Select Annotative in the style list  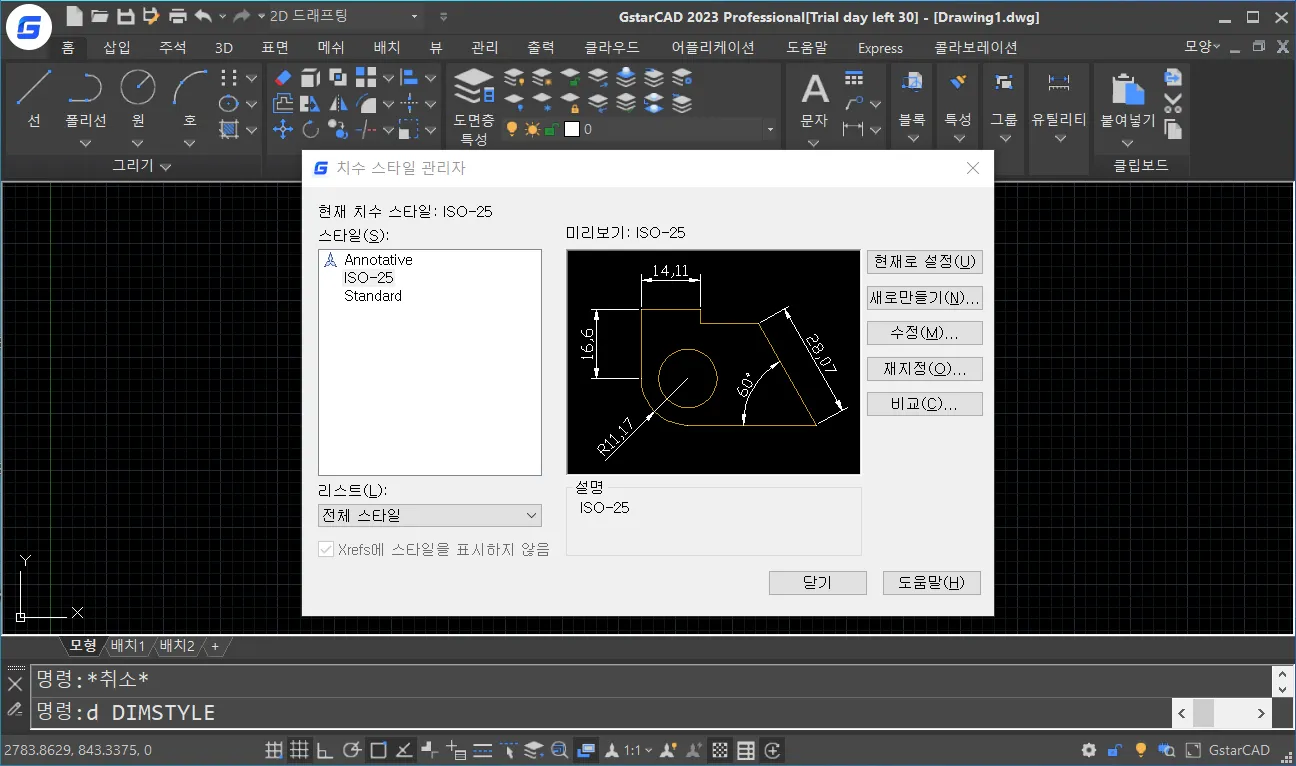pyautogui.click(x=378, y=260)
